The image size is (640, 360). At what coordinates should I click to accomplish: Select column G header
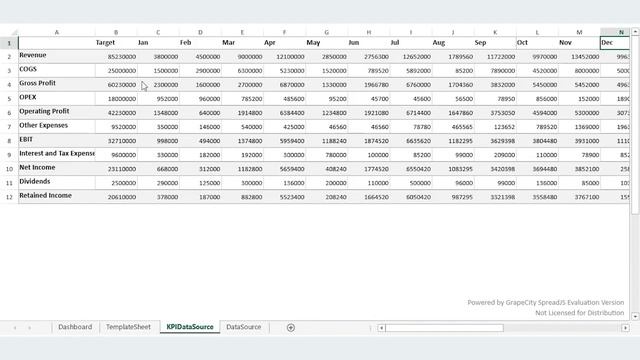pos(327,32)
